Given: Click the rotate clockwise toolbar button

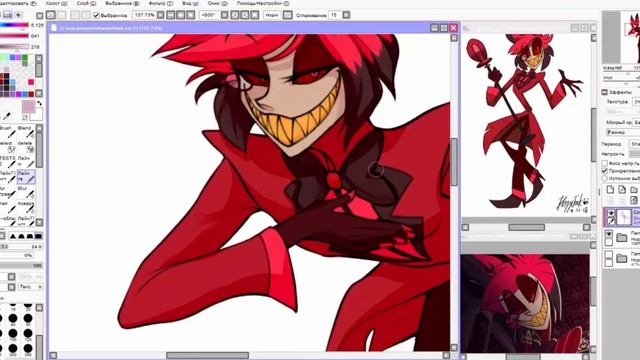Looking at the screenshot, I should click(x=244, y=15).
